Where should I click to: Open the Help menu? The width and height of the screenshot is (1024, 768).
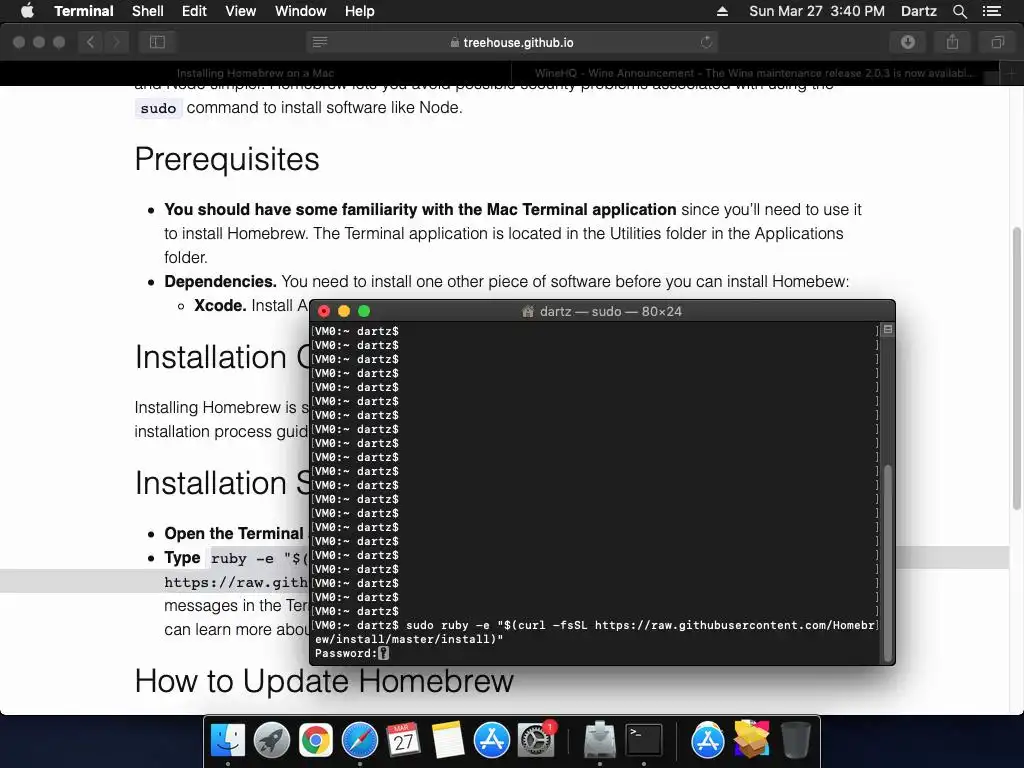(x=359, y=11)
